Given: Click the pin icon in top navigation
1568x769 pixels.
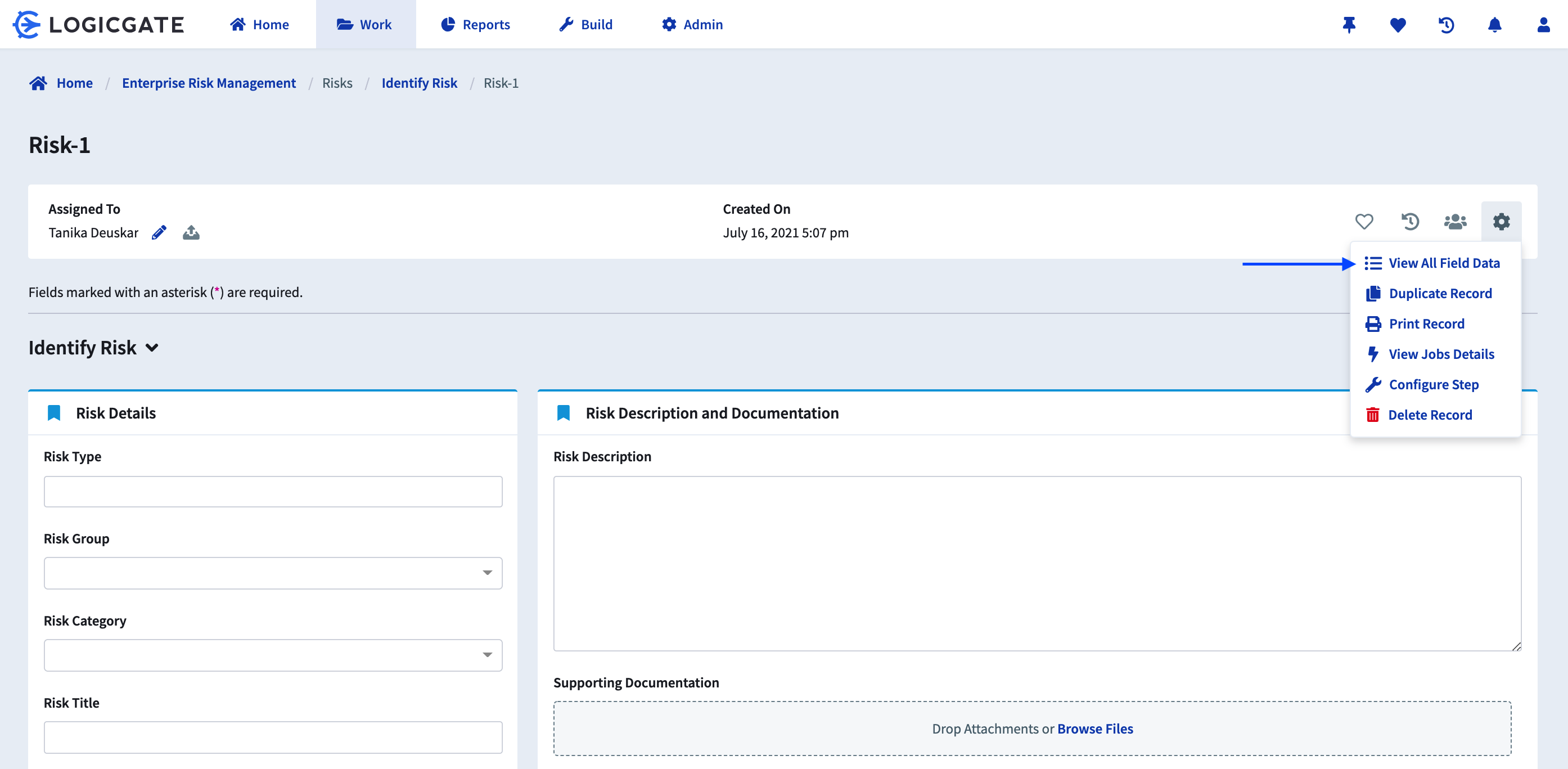Looking at the screenshot, I should click(x=1349, y=24).
